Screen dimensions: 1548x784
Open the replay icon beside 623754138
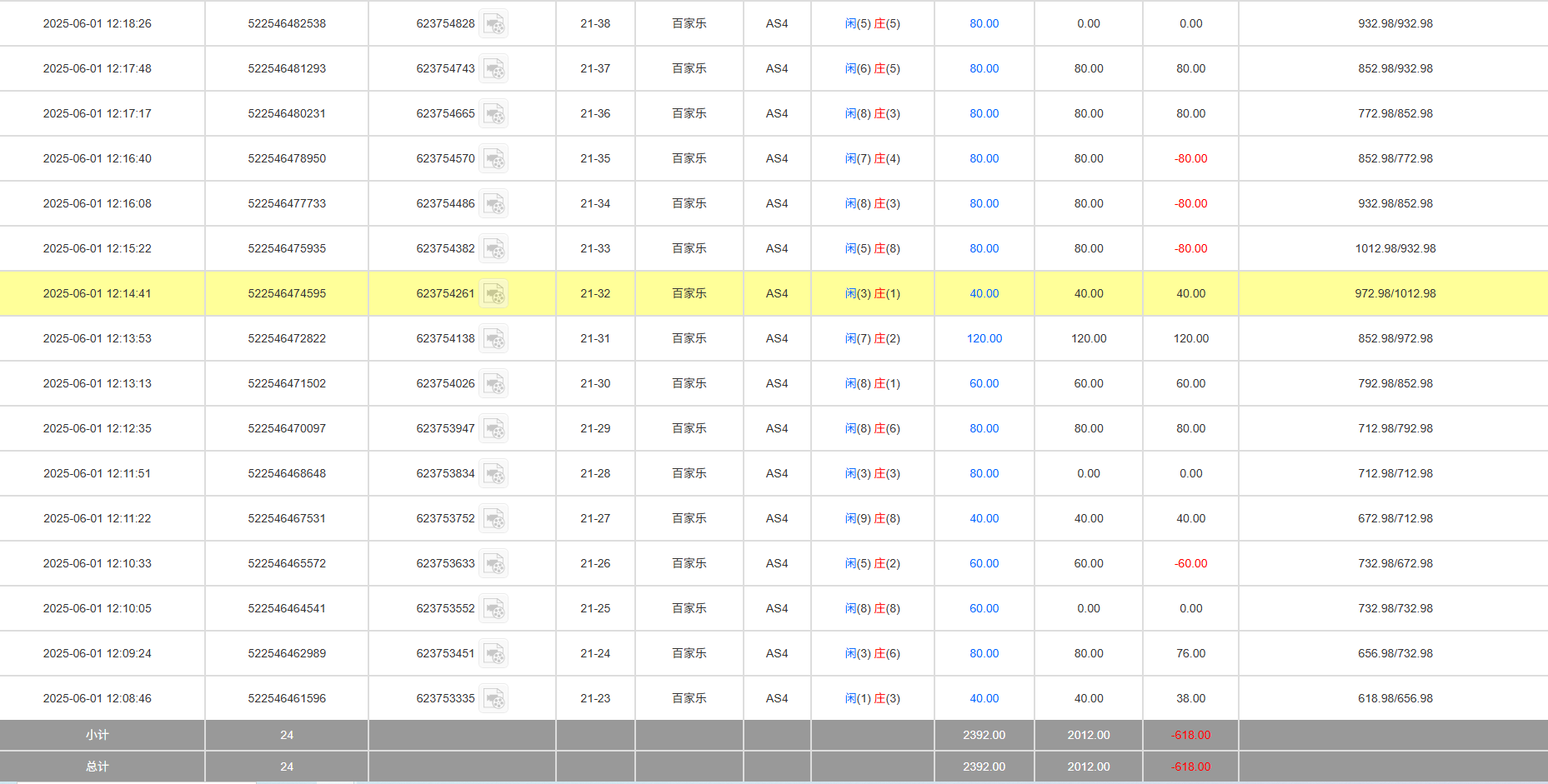(x=494, y=339)
